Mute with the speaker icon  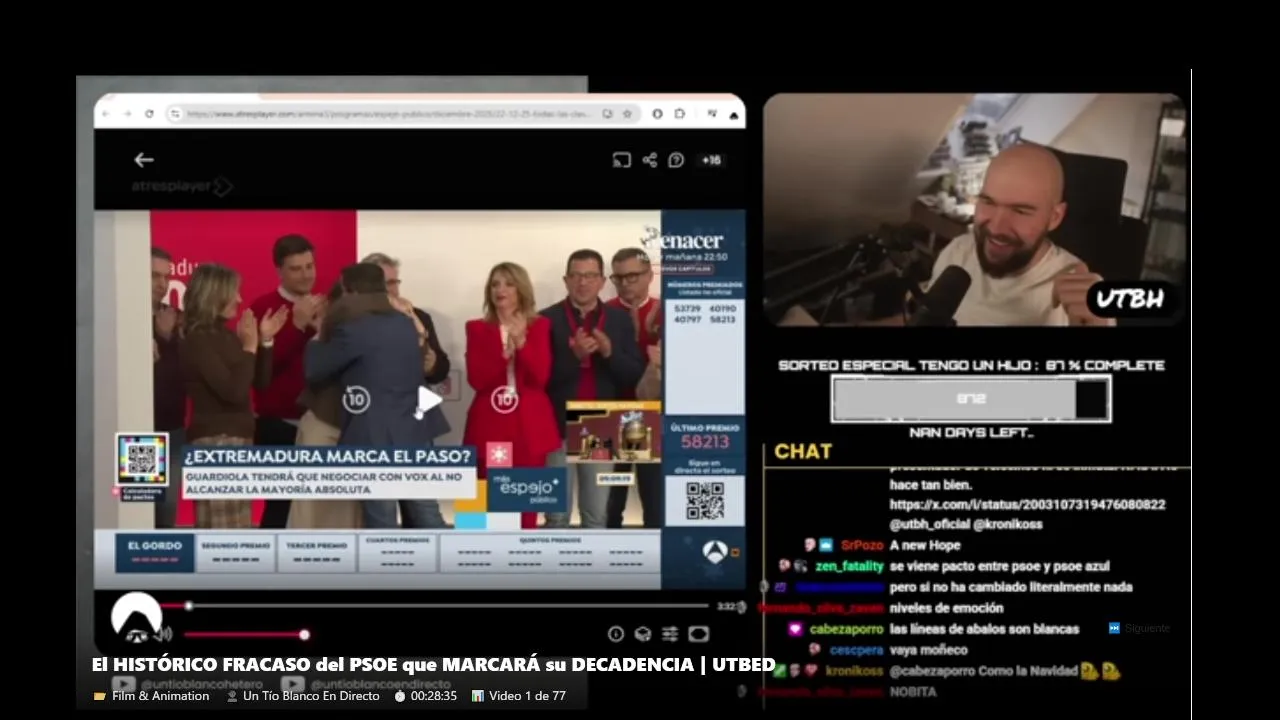pos(163,634)
